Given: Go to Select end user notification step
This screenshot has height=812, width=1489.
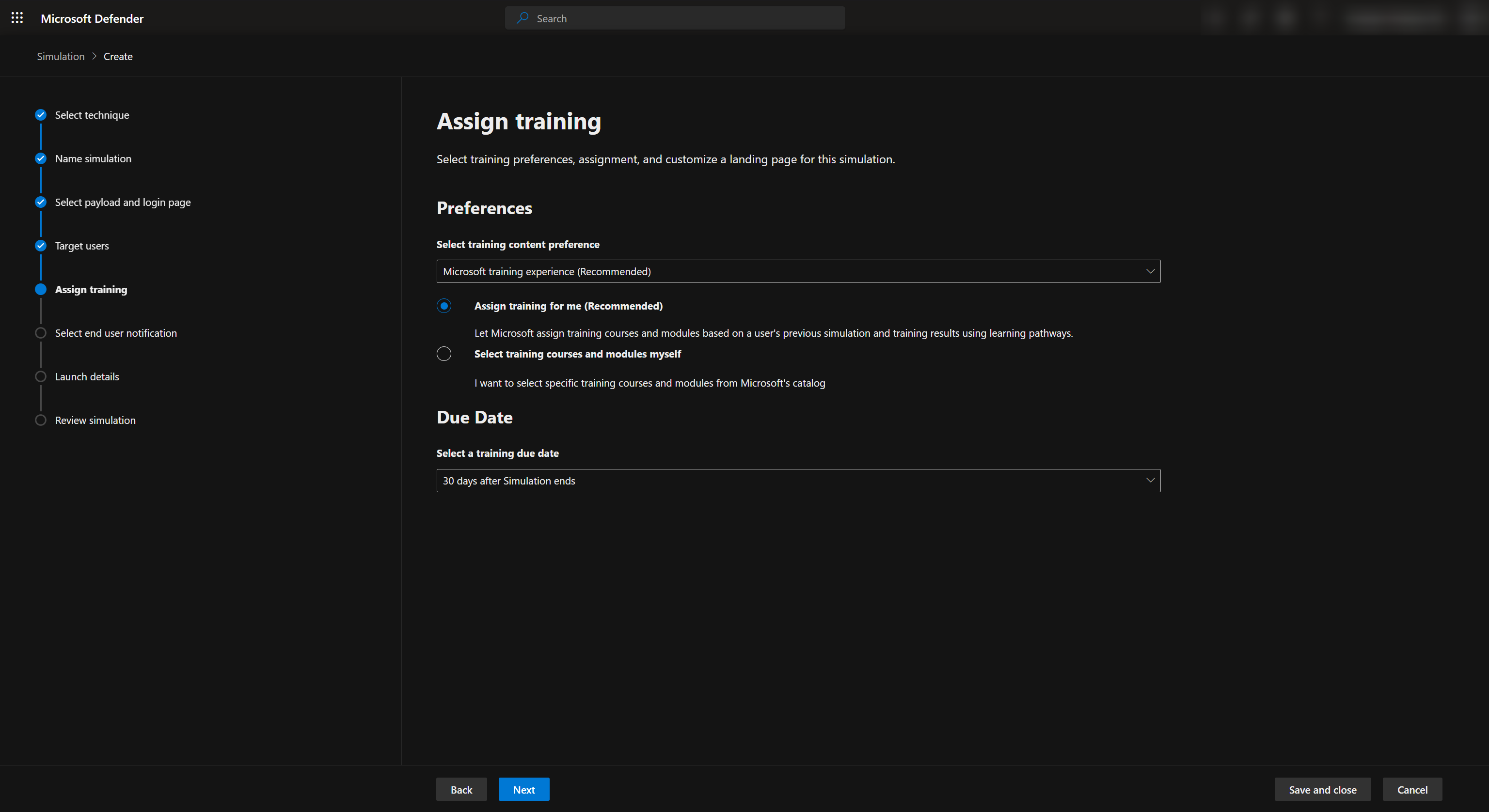Looking at the screenshot, I should 116,333.
